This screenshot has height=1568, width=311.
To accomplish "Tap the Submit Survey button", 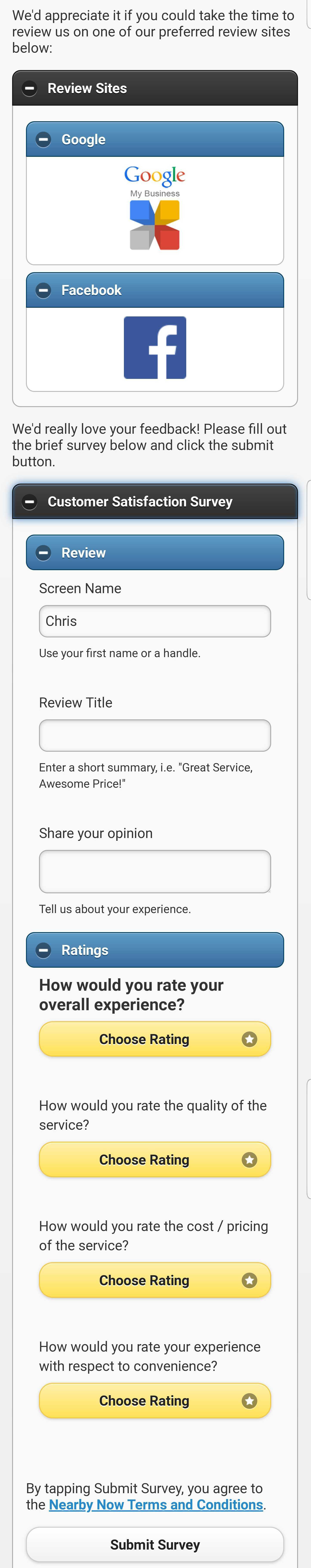I will coord(155,1544).
